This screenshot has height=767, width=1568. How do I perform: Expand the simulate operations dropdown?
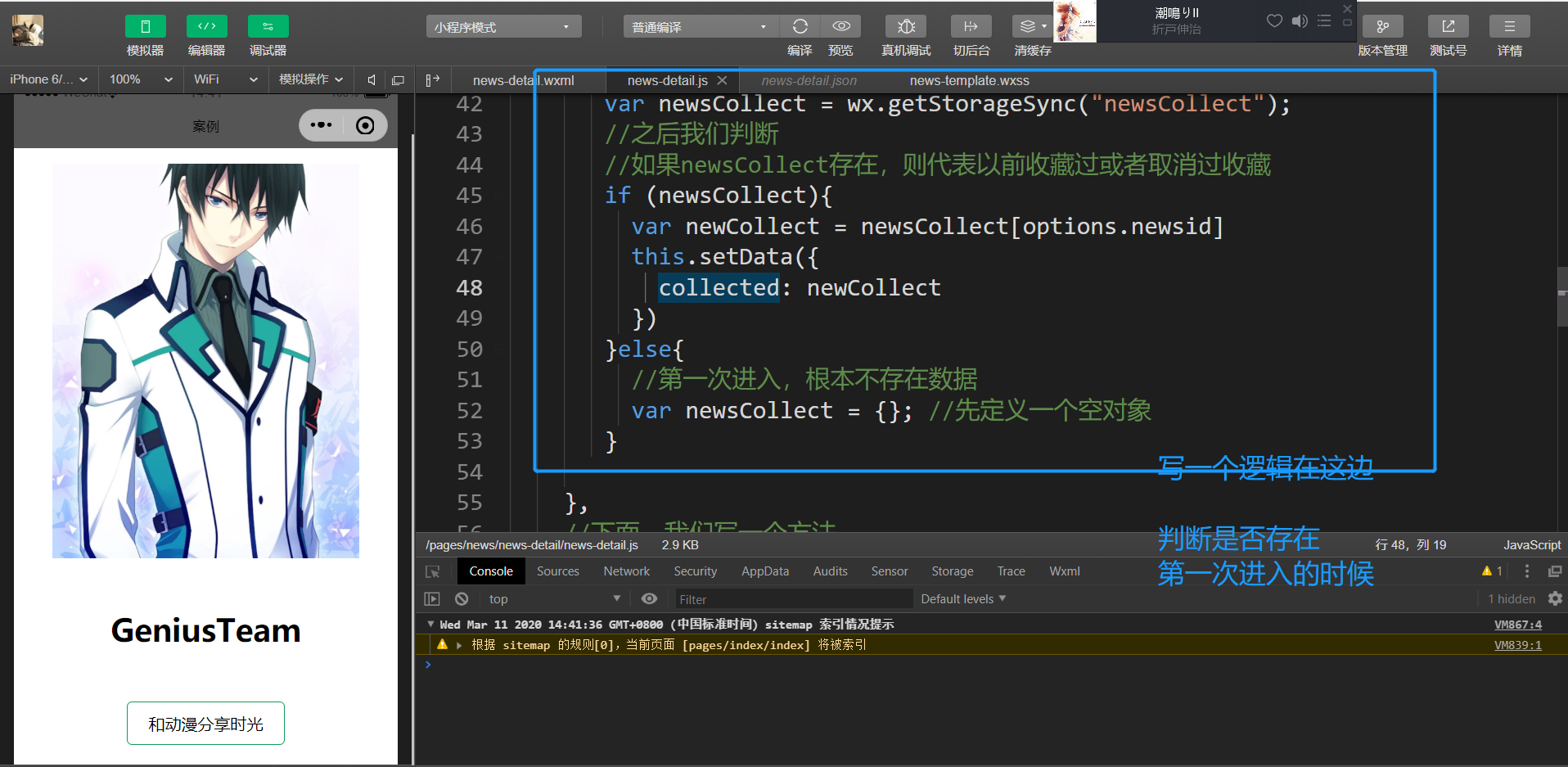(311, 79)
